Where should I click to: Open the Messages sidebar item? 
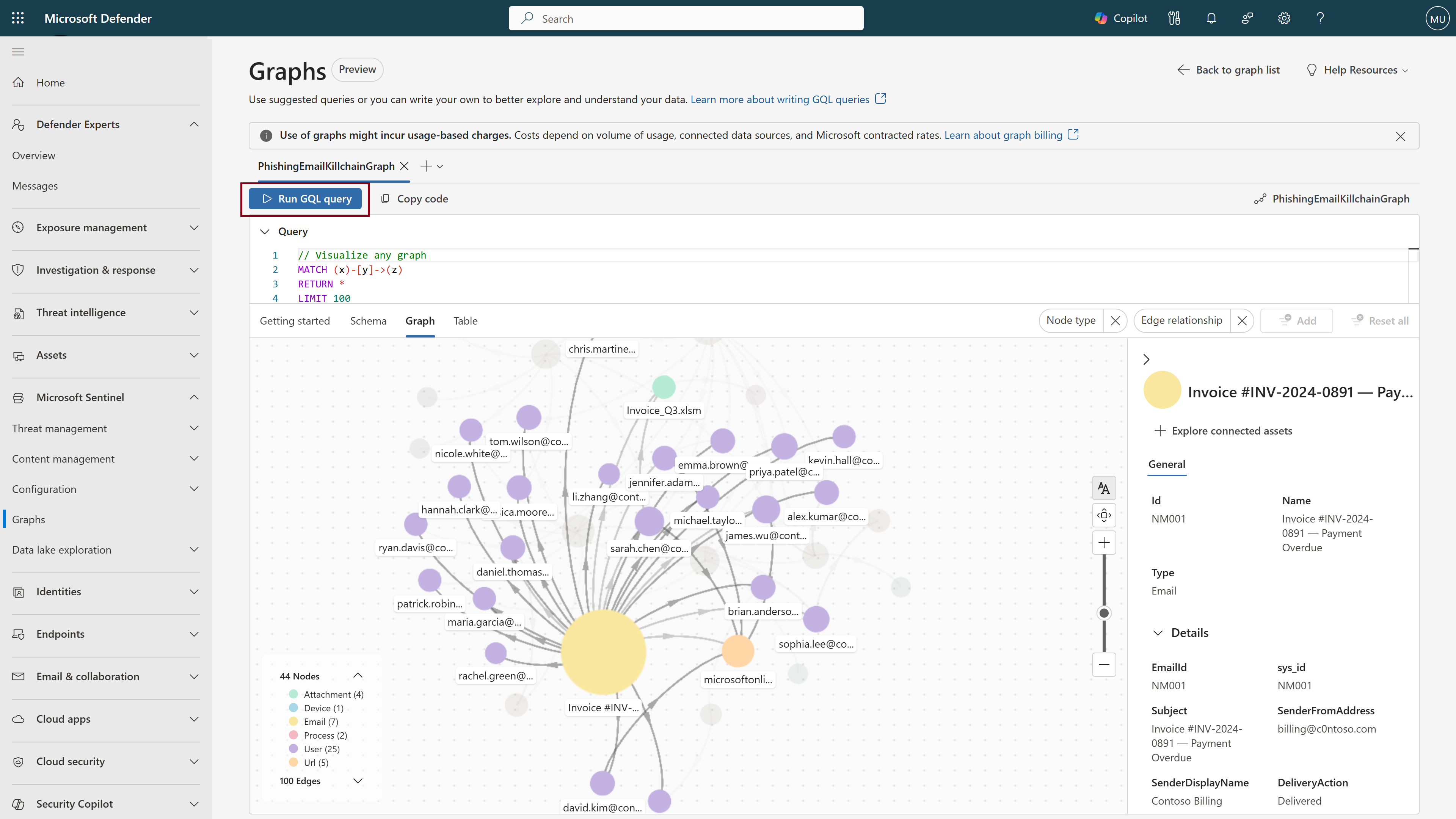[35, 186]
